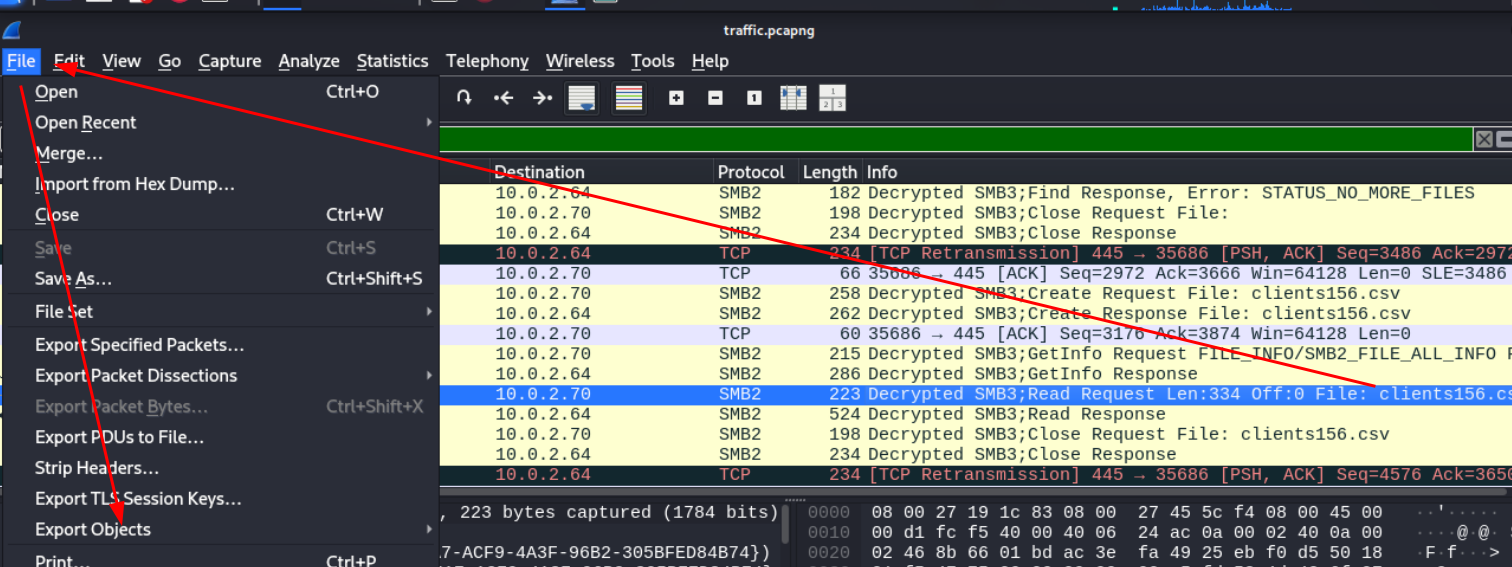Click the zoom in (plus) icon

tap(677, 98)
